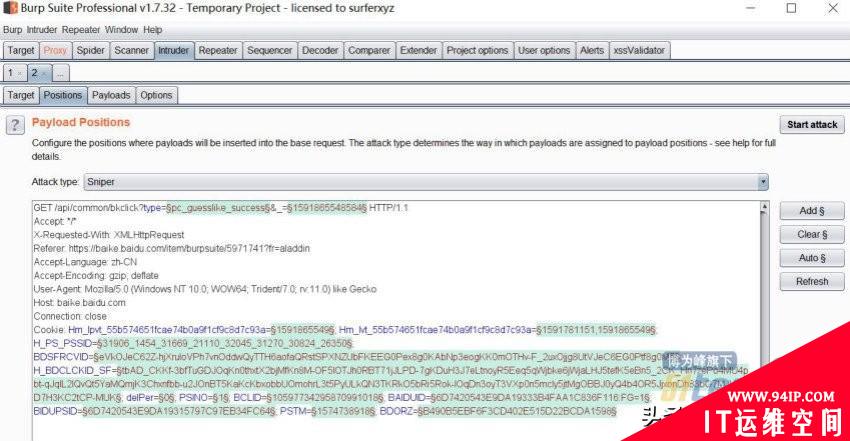Click the Burp Suite logo icon
Screen dimensions: 850x441
[x=9, y=8]
